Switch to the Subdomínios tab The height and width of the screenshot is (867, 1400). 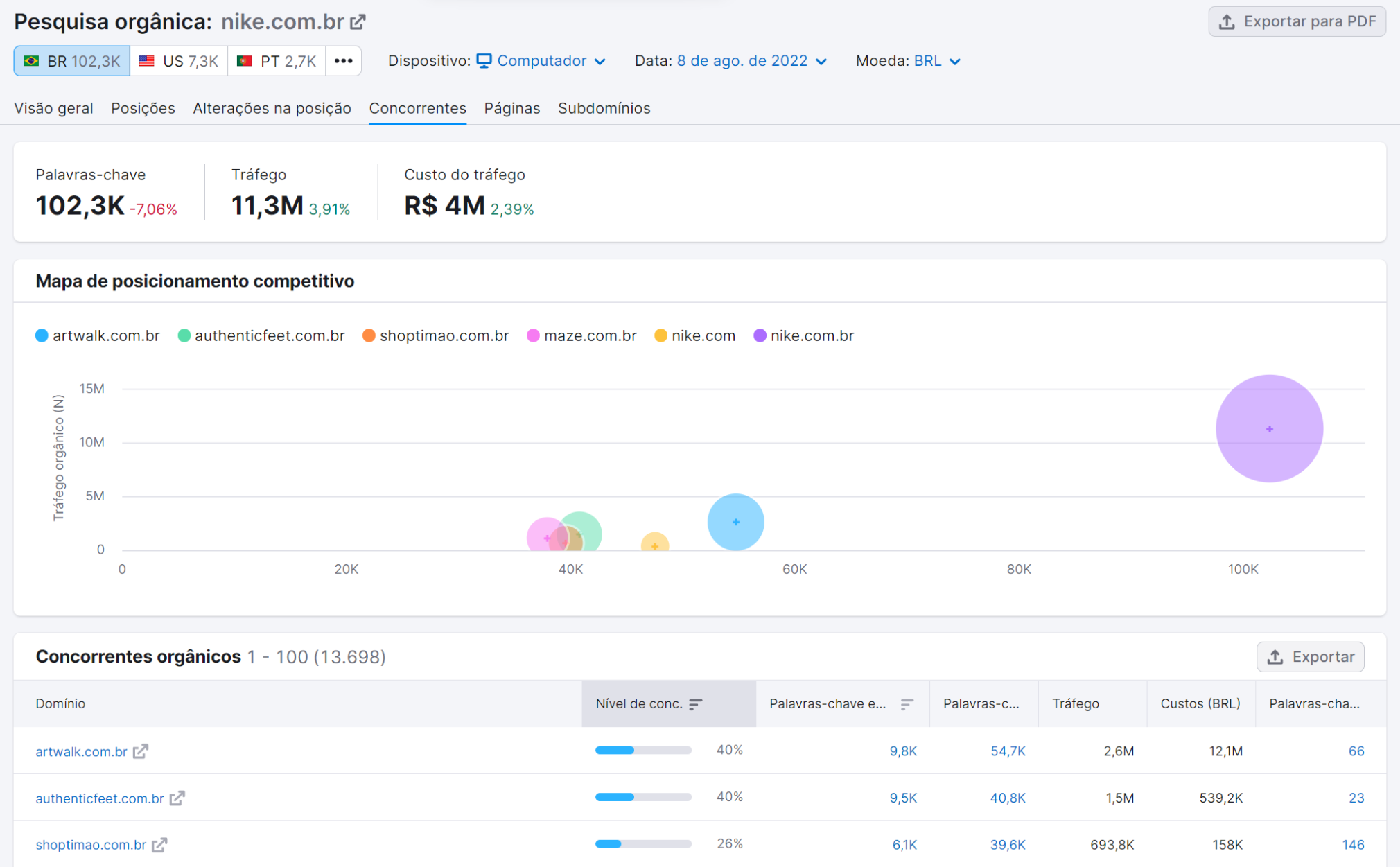[604, 108]
